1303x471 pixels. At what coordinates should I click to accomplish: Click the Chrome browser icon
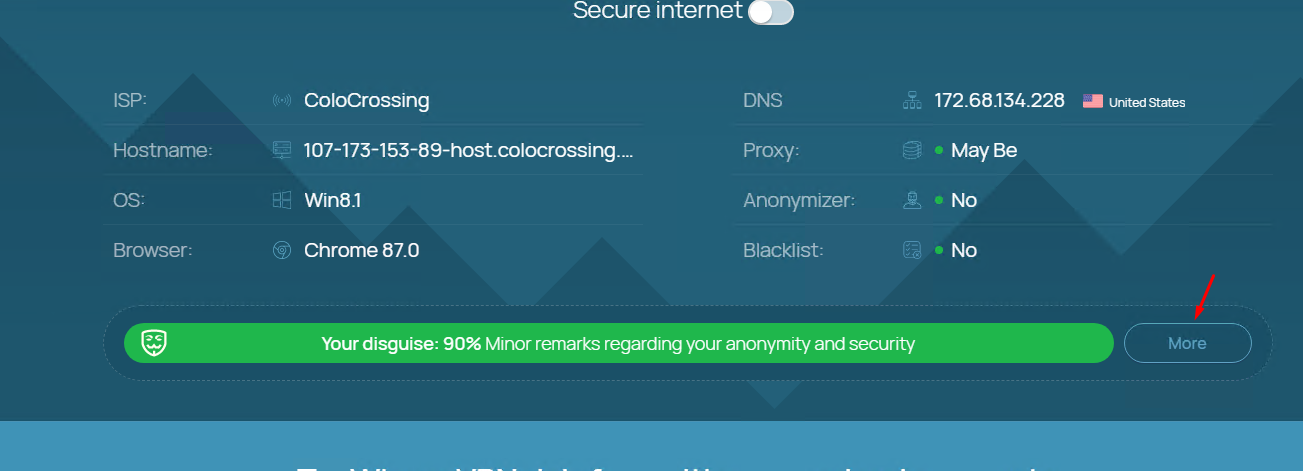[282, 250]
